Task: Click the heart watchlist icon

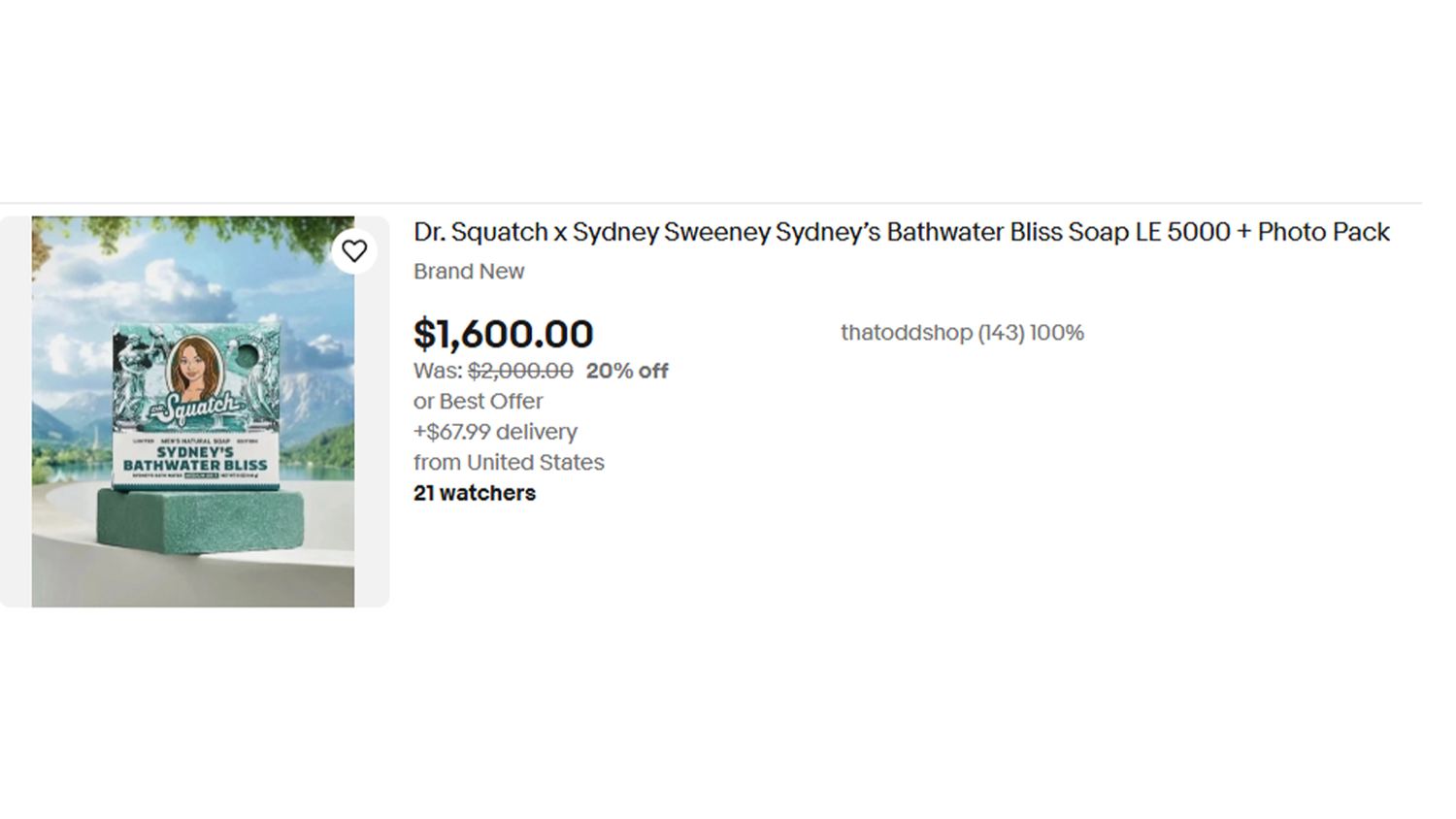Action: click(354, 251)
